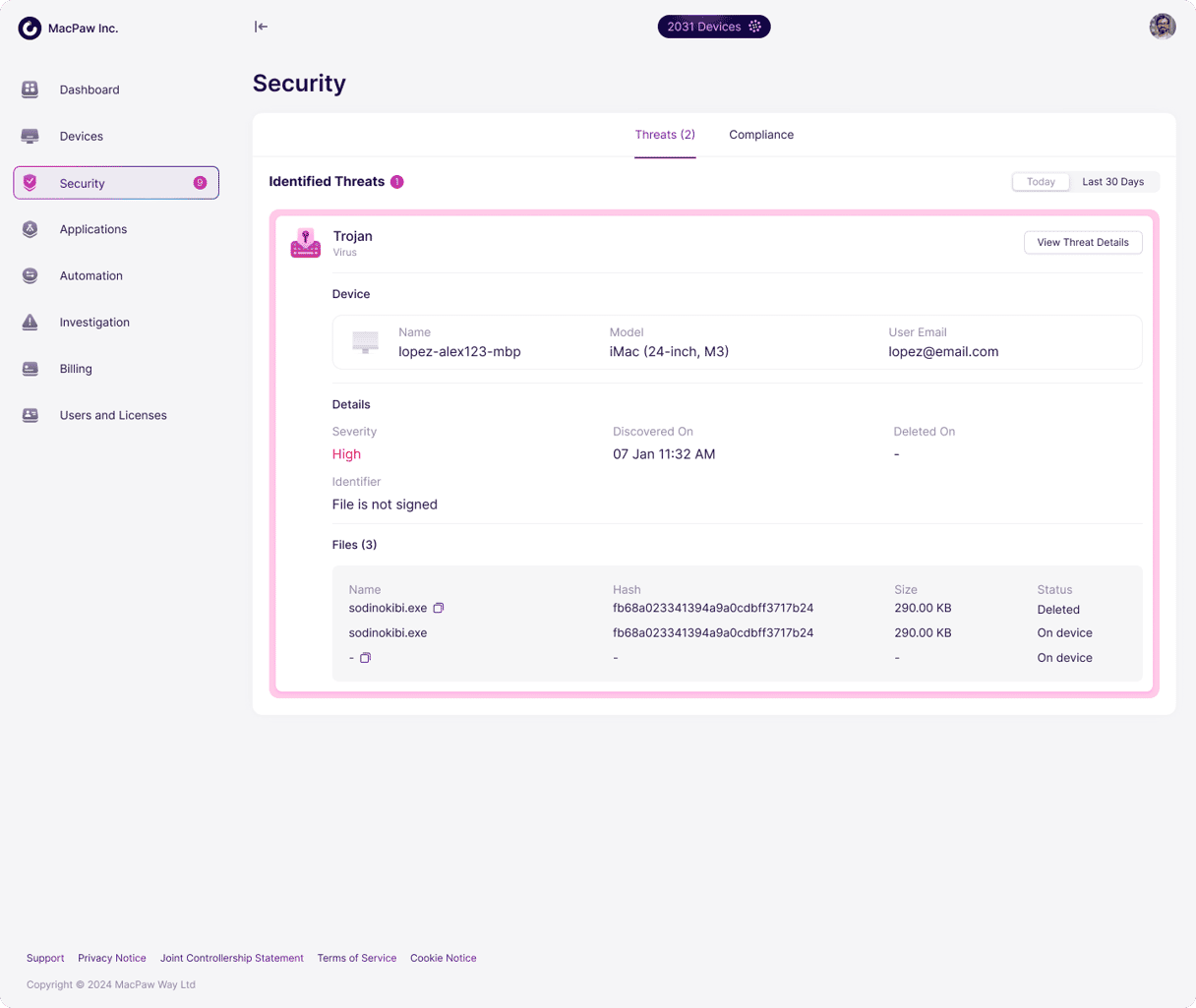Click the 2031 Devices pill

(x=714, y=27)
